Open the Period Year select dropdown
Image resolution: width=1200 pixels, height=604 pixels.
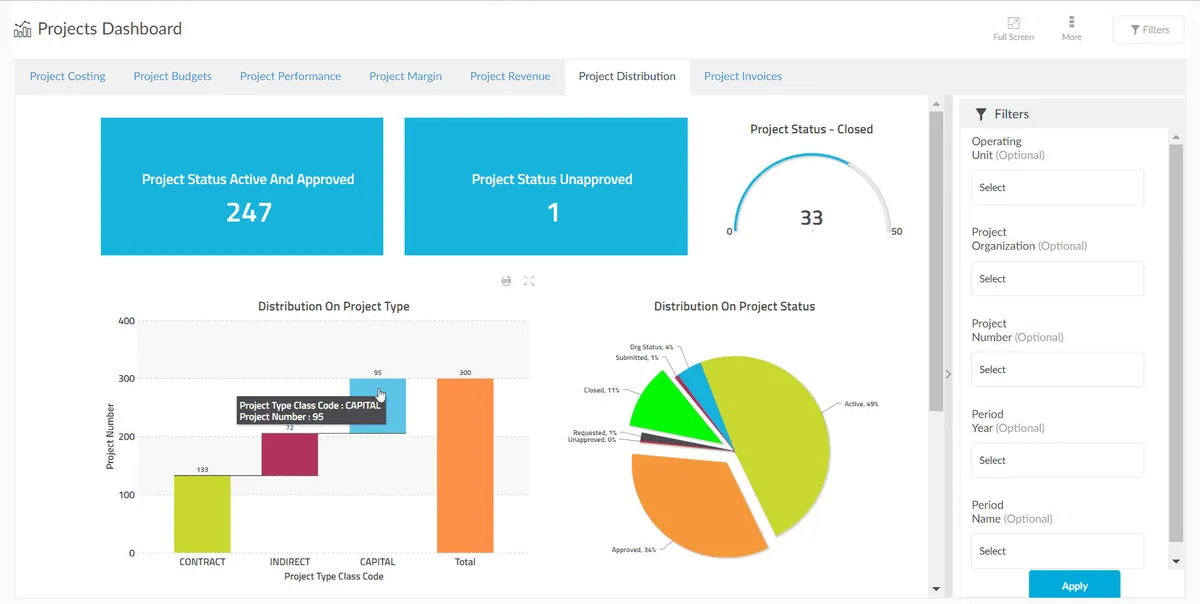[1057, 460]
